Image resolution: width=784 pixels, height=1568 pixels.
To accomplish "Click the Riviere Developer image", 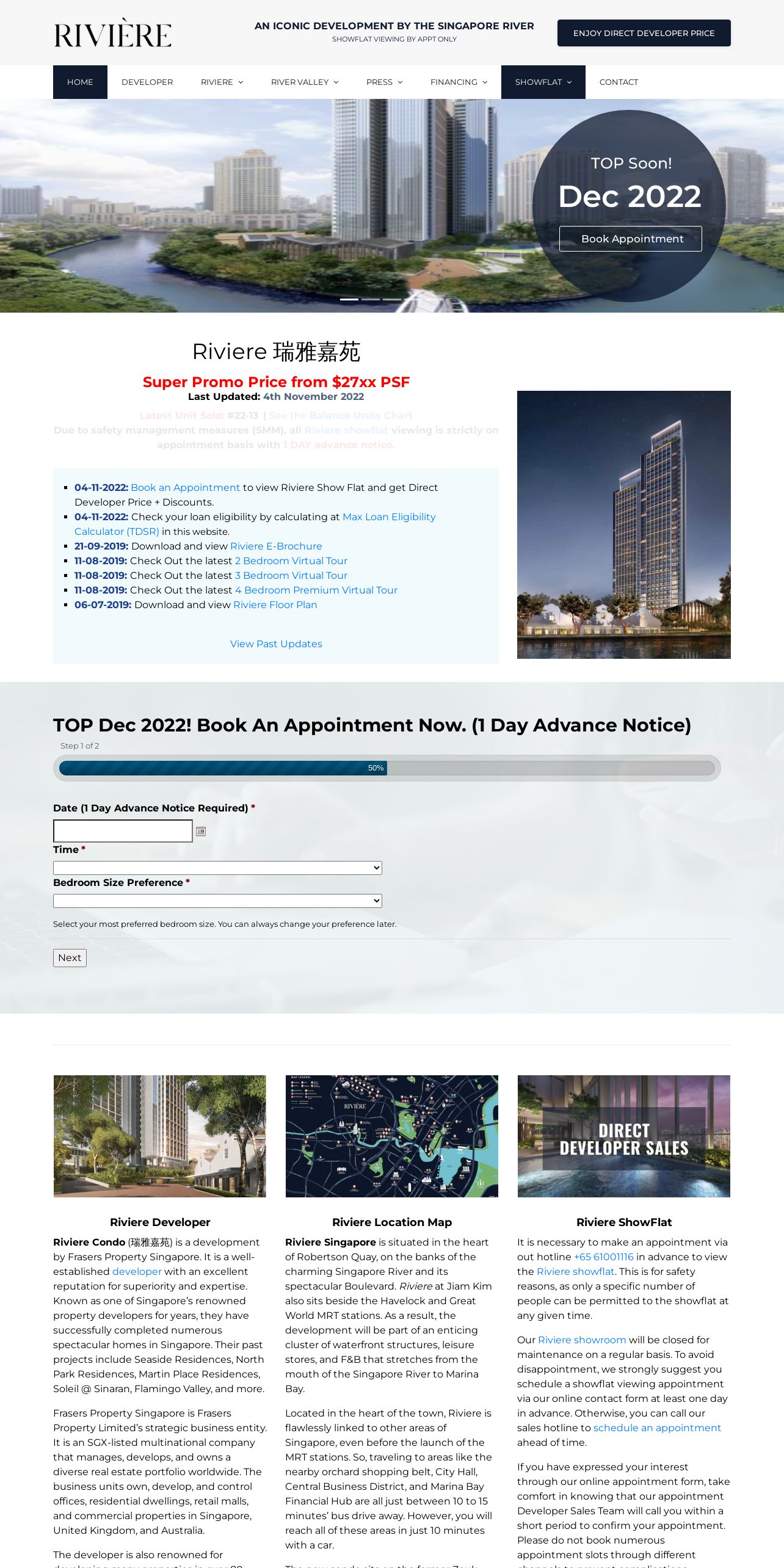I will pyautogui.click(x=160, y=1136).
